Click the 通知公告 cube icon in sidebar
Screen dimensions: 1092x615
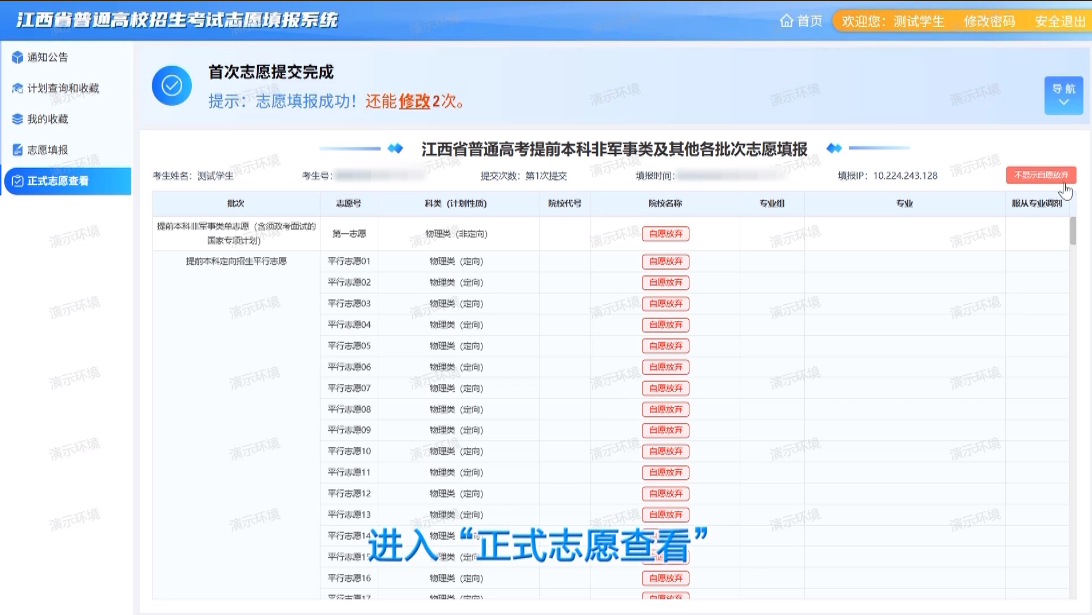[x=17, y=57]
